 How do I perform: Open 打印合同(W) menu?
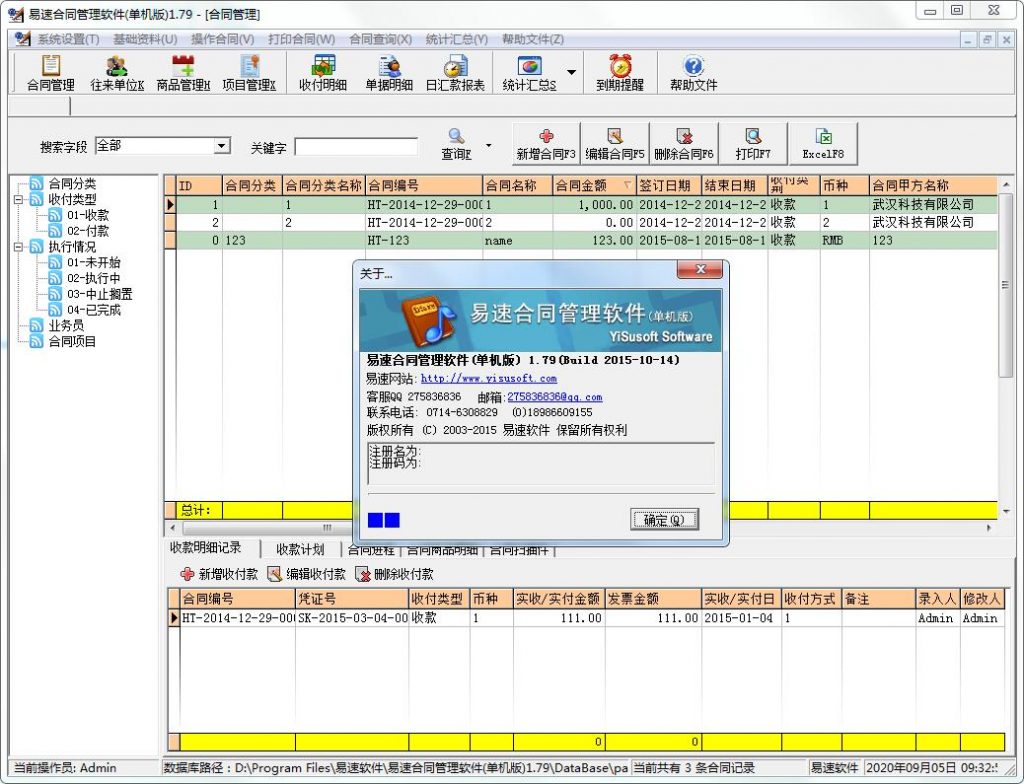(301, 39)
